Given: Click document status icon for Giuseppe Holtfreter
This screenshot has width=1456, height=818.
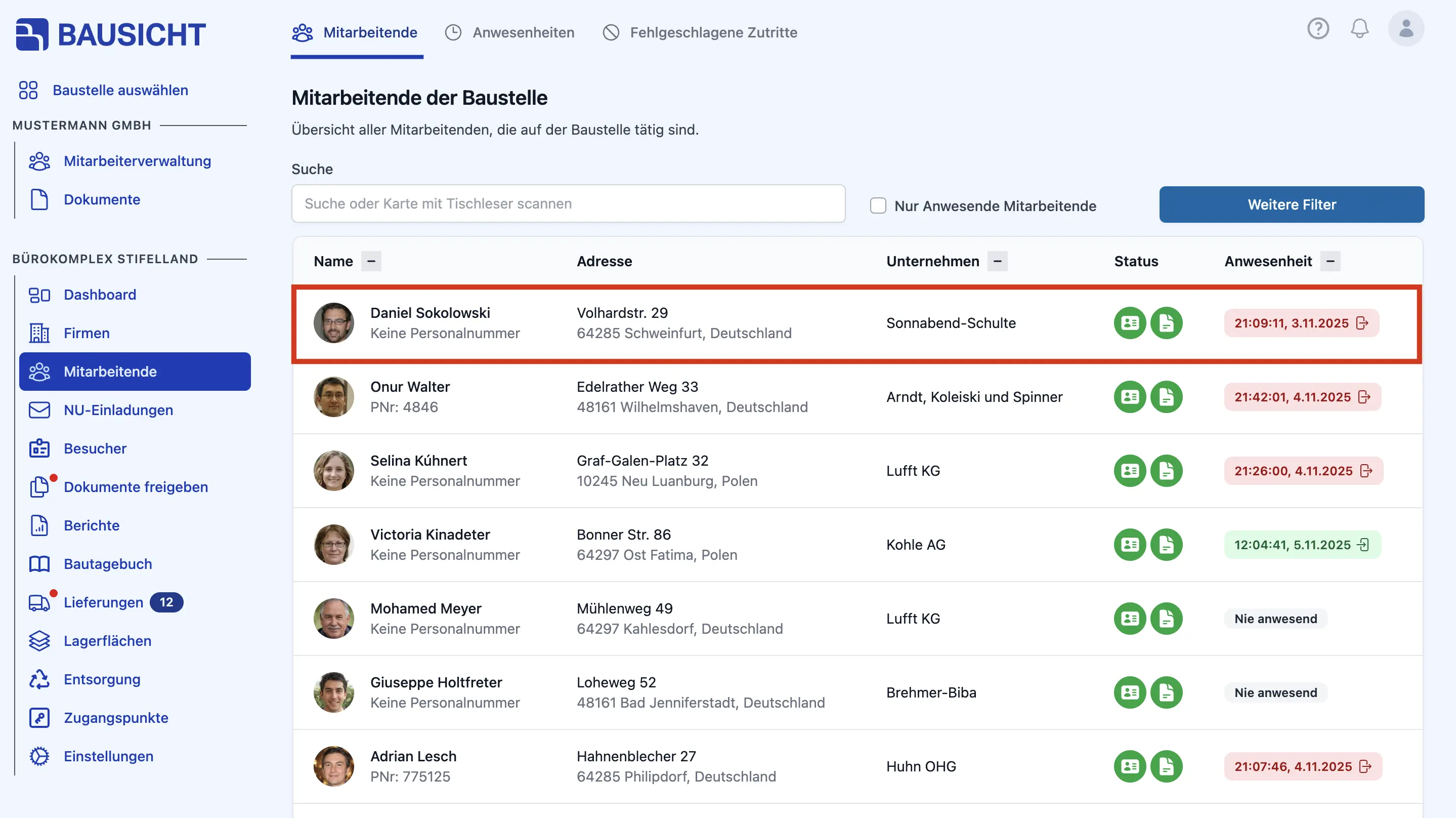Looking at the screenshot, I should tap(1166, 692).
